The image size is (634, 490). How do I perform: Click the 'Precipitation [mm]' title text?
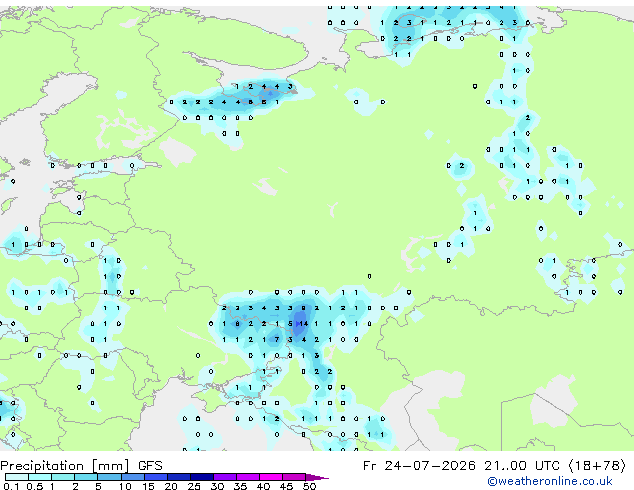(x=65, y=466)
